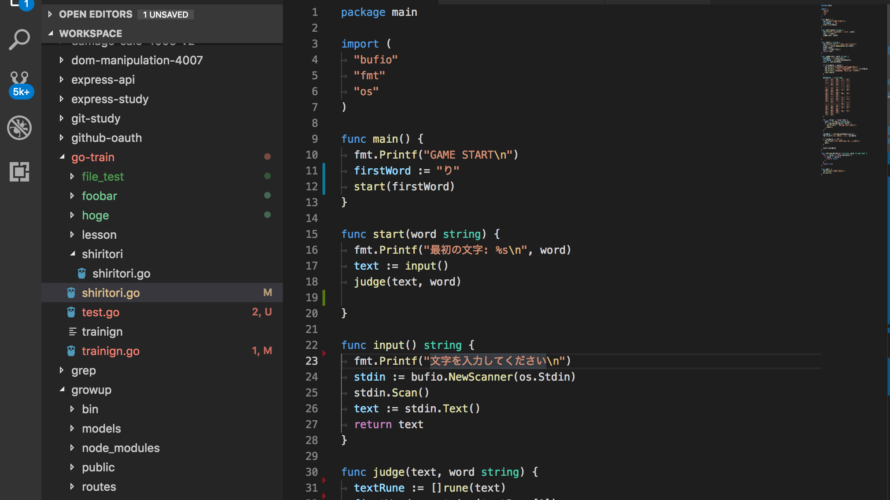
Task: Expand the foobar folder
Action: (x=72, y=196)
